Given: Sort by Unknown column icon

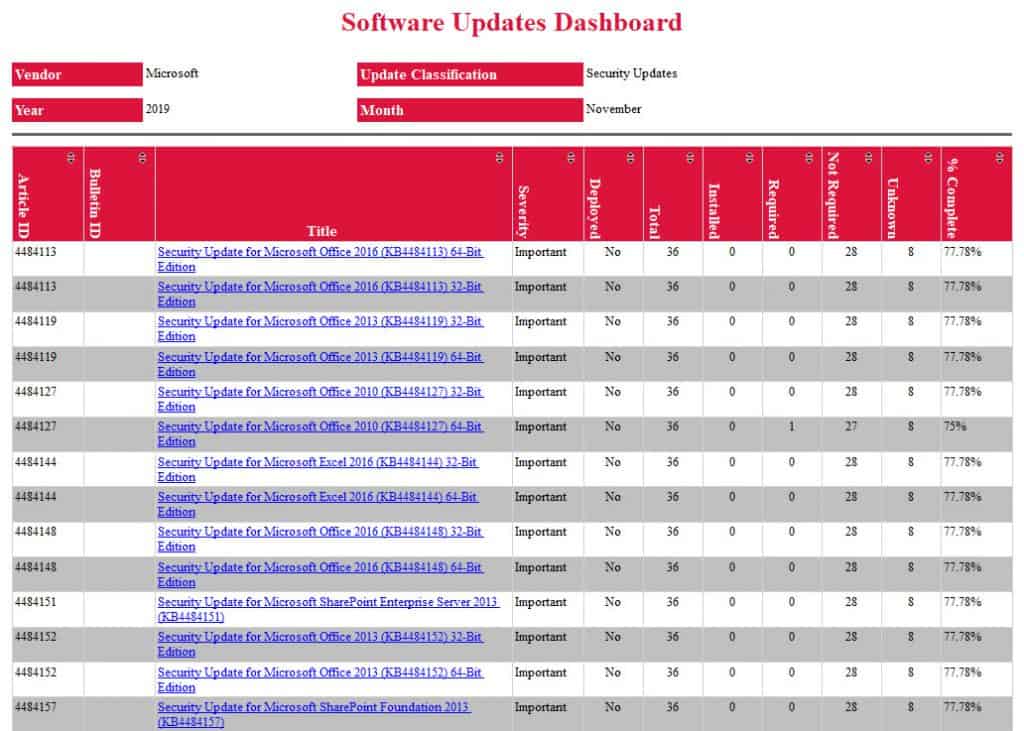Looking at the screenshot, I should 928,157.
